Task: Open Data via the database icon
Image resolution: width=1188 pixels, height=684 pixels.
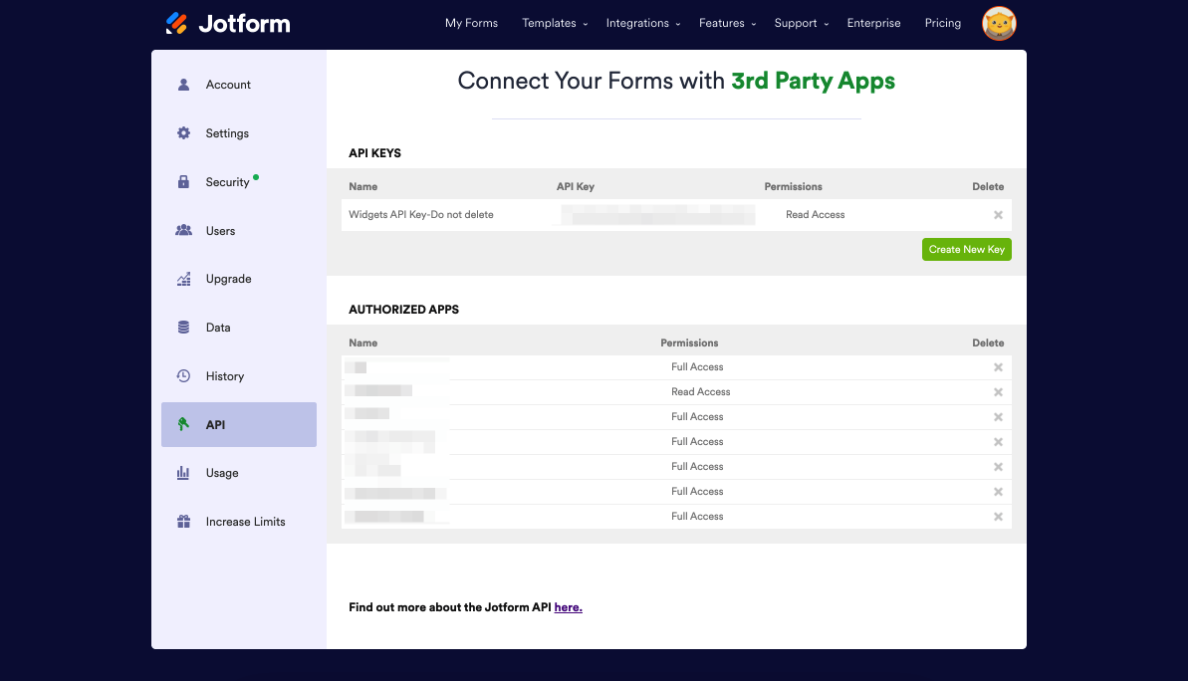Action: (x=183, y=327)
